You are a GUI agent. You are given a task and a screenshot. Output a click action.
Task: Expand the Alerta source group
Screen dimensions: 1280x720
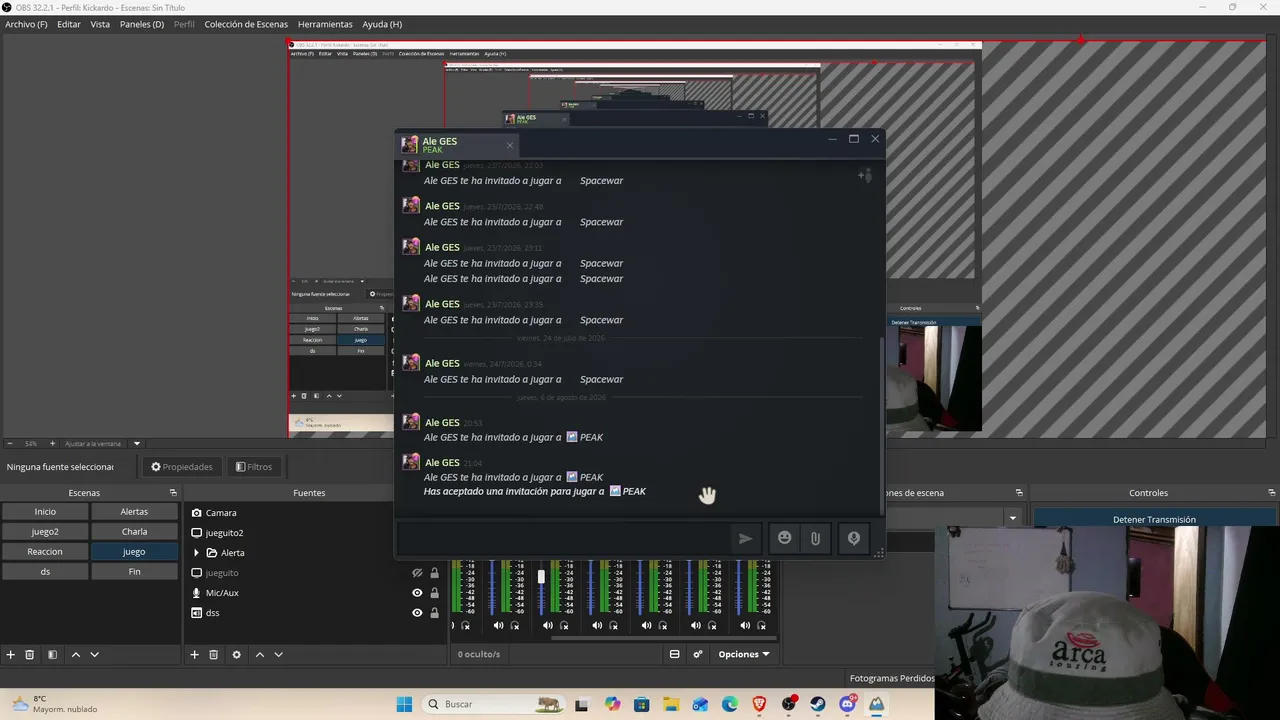coord(196,553)
